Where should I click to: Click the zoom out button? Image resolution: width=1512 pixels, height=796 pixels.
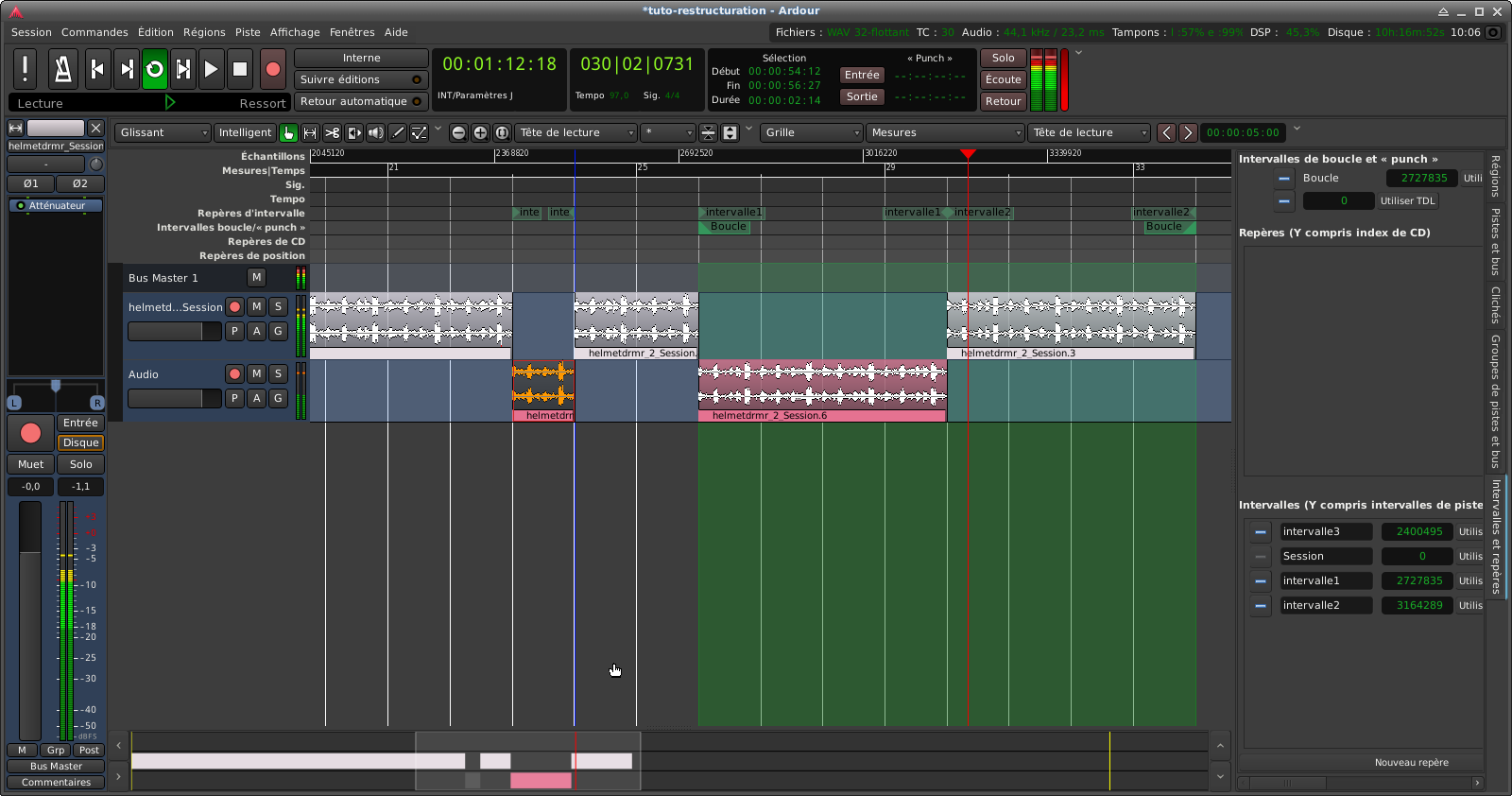pyautogui.click(x=458, y=133)
